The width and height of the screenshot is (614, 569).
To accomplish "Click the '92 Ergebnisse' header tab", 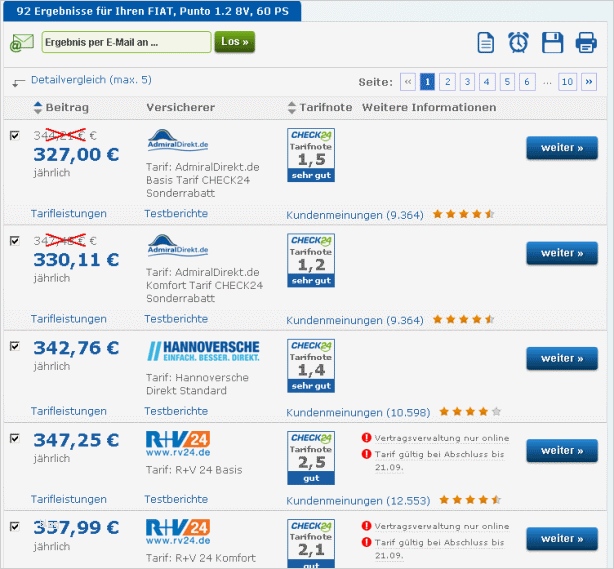I will [x=152, y=11].
